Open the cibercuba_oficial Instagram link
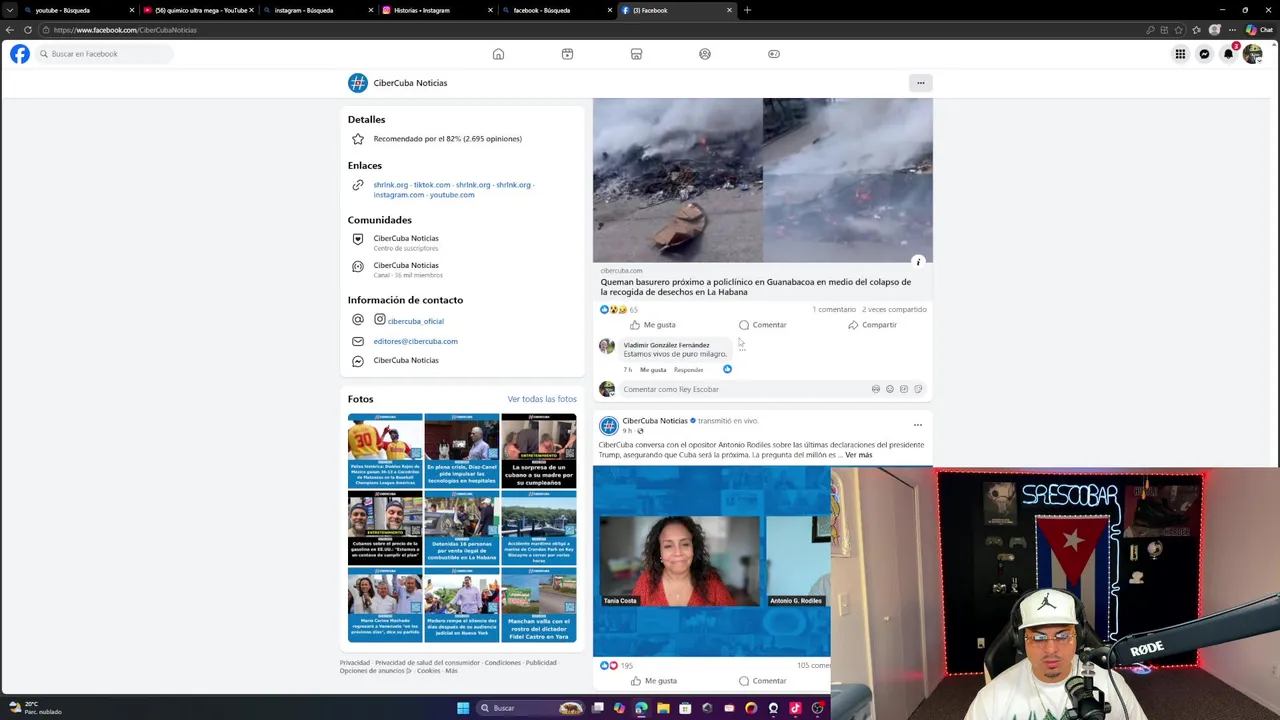The image size is (1280, 720). tap(416, 321)
